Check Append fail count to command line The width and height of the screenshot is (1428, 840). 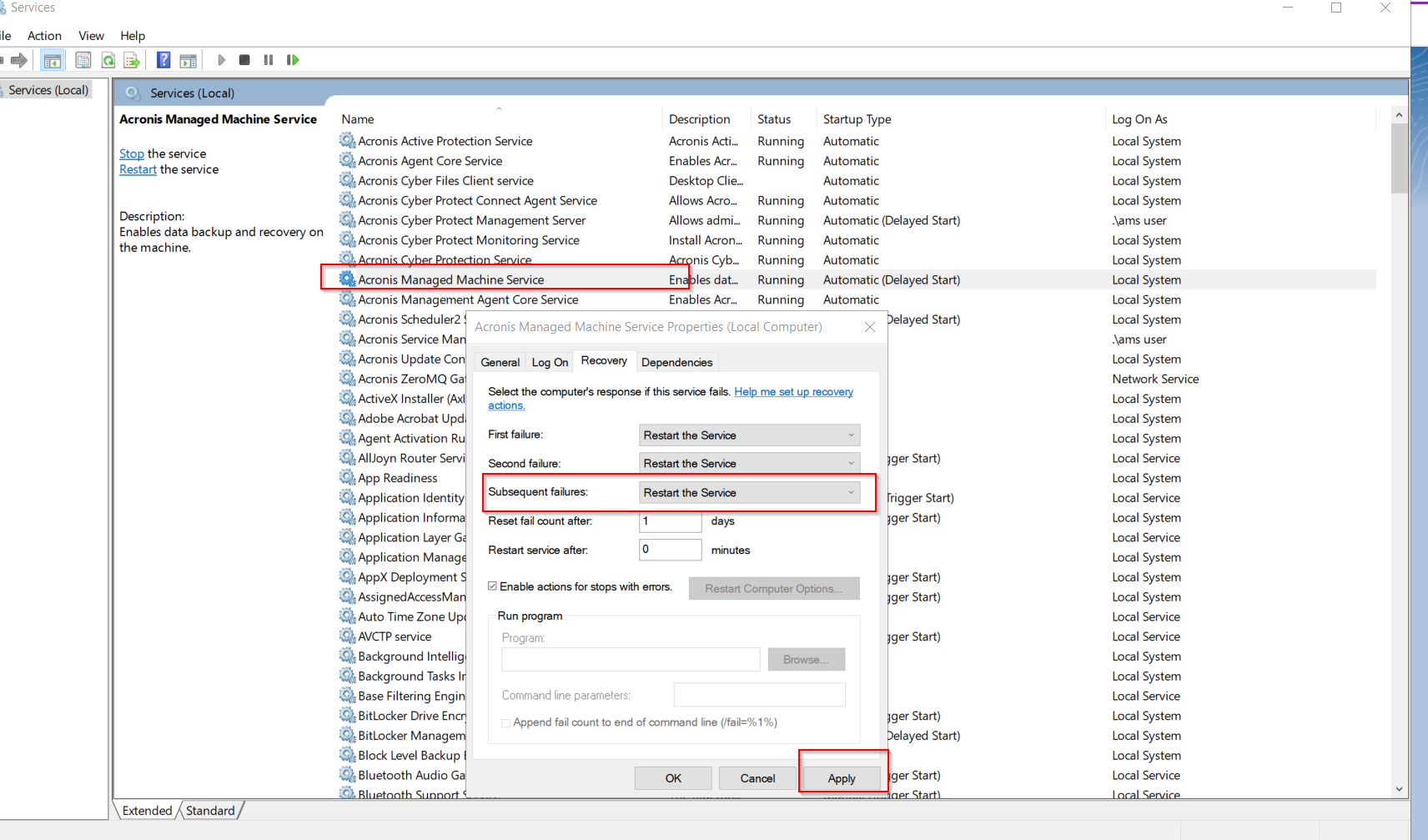(x=505, y=722)
